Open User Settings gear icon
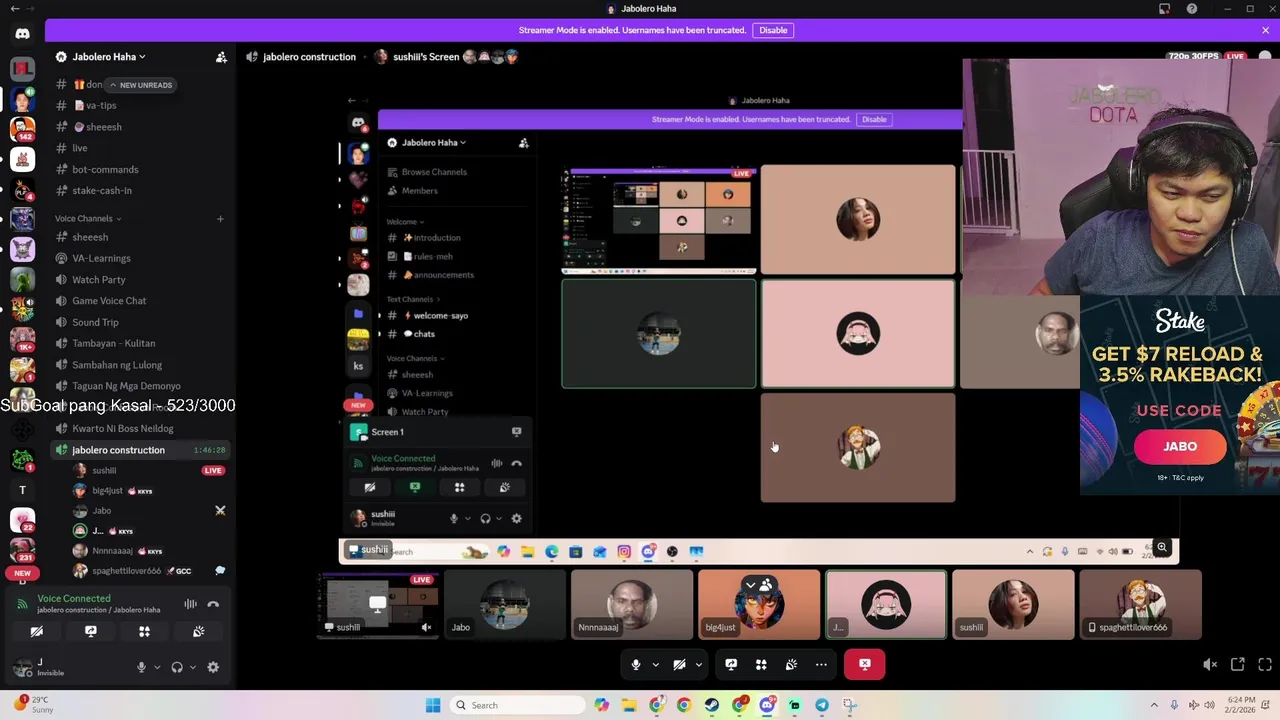This screenshot has height=720, width=1280. point(213,667)
